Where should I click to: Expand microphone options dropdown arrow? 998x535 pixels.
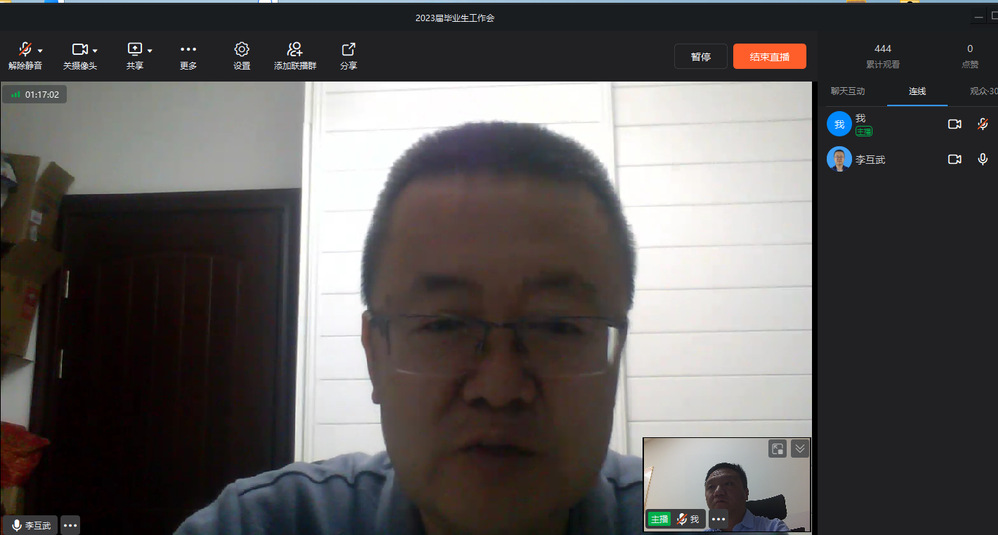click(x=40, y=50)
